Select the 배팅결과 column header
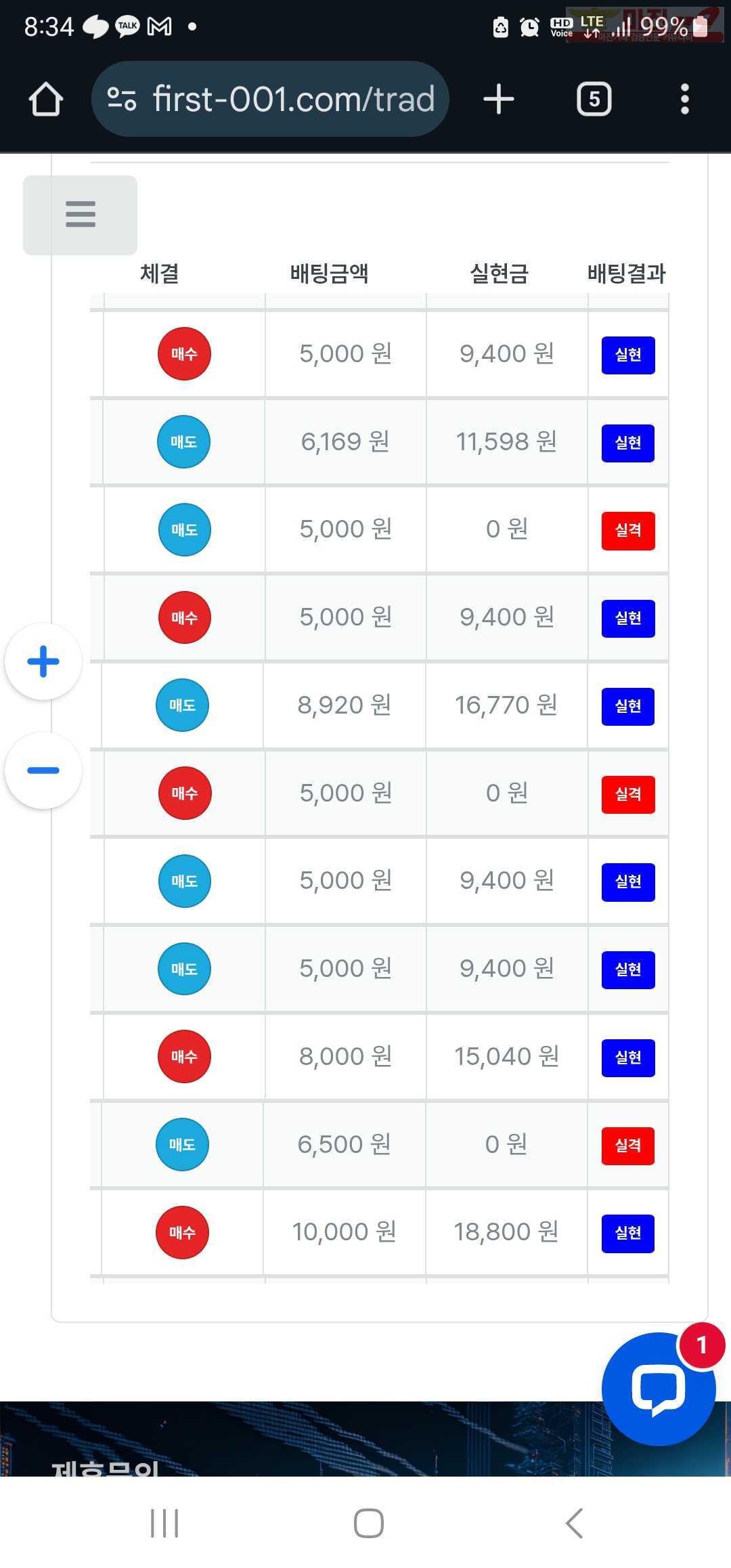Screen dimensions: 731x1568 tap(626, 274)
